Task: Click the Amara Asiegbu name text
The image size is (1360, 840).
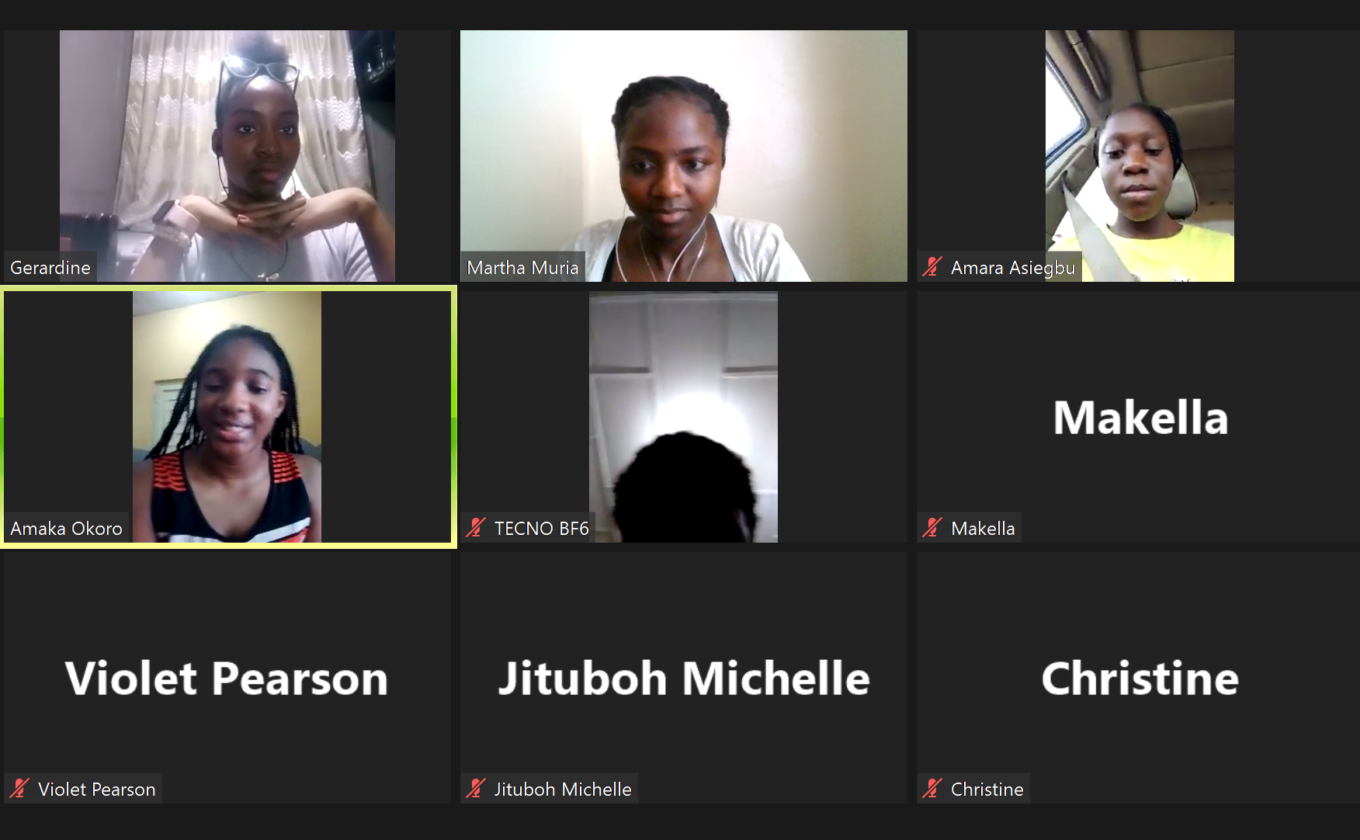Action: (x=1013, y=267)
